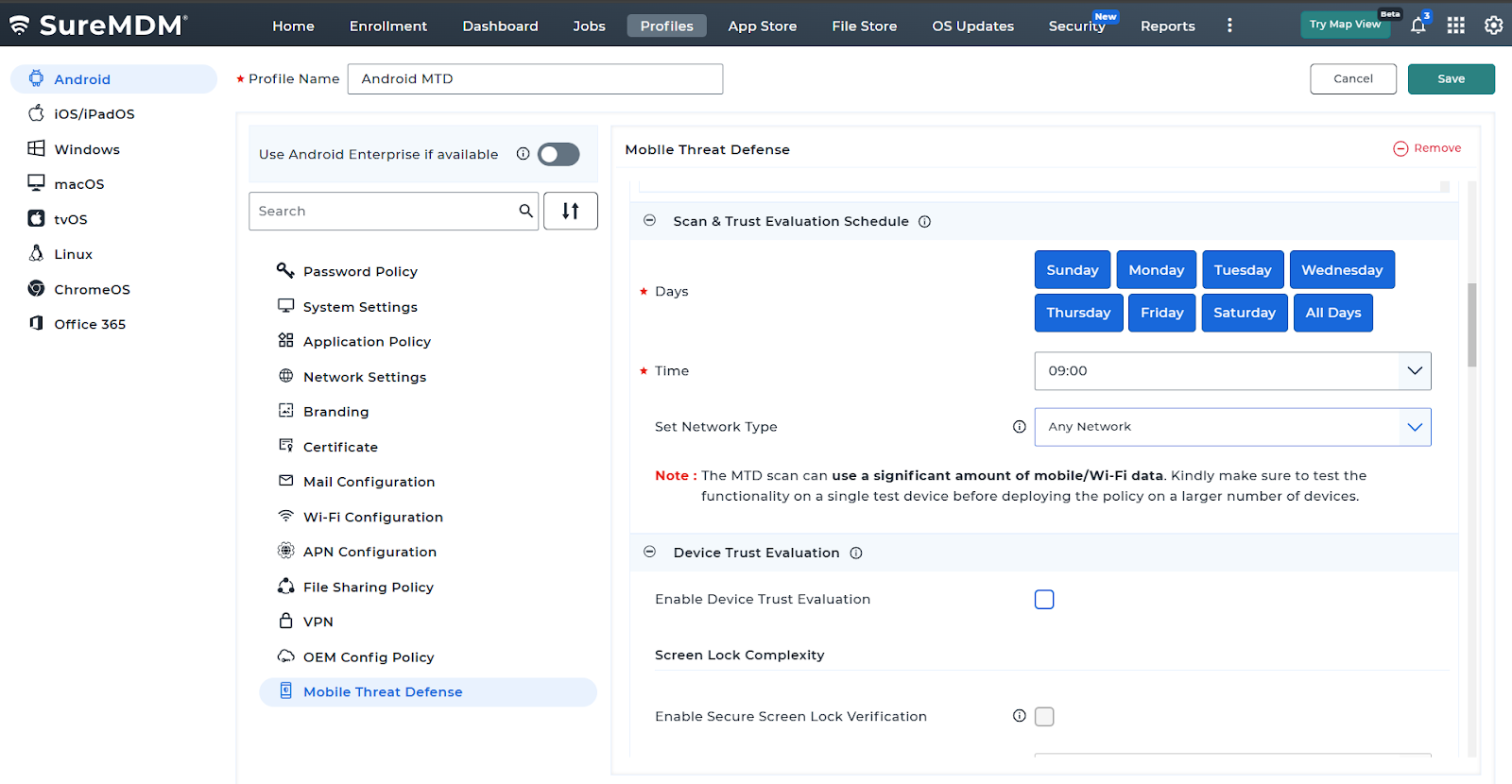Click info icon beside Device Trust Evaluation
Image resolution: width=1512 pixels, height=784 pixels.
(x=856, y=554)
